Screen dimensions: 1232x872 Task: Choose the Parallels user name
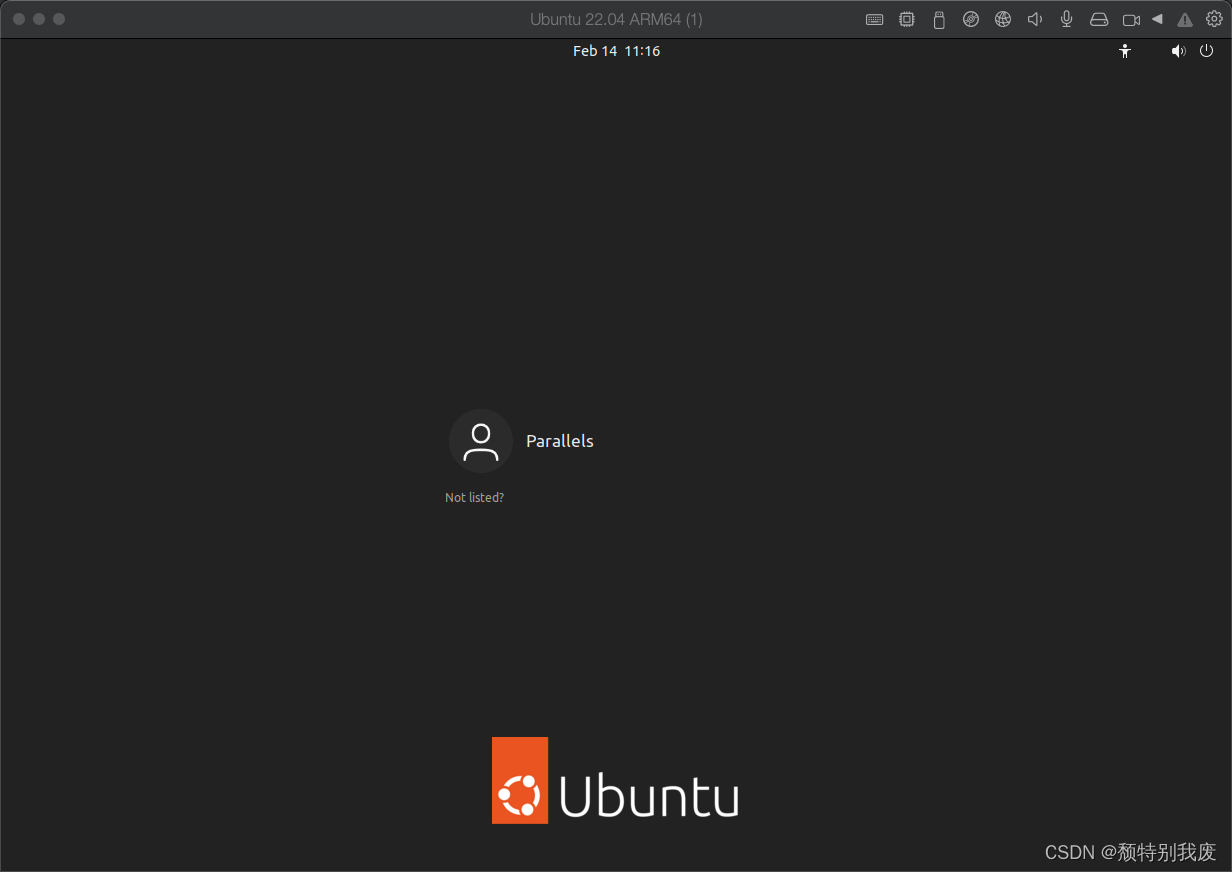click(x=560, y=441)
